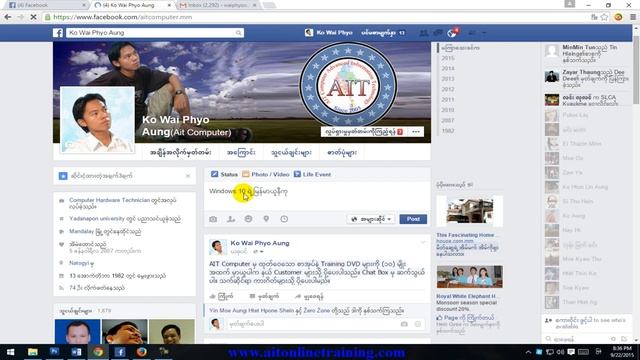Jump to 1982 in the timeline year list
640x360 pixels.
coord(448,131)
